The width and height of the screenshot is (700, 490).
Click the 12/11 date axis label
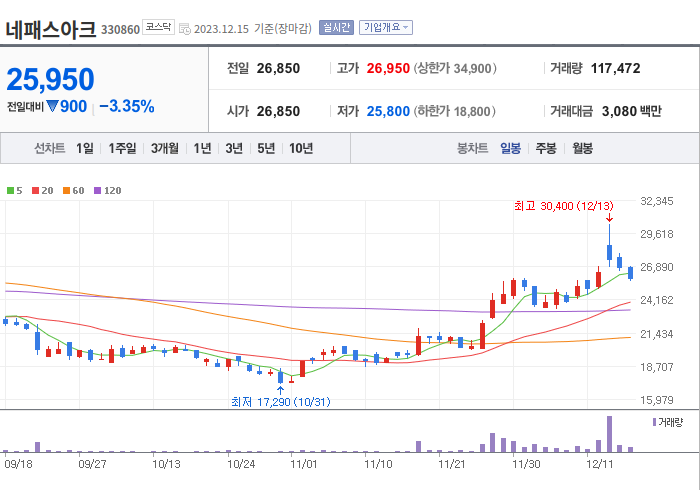coord(600,464)
